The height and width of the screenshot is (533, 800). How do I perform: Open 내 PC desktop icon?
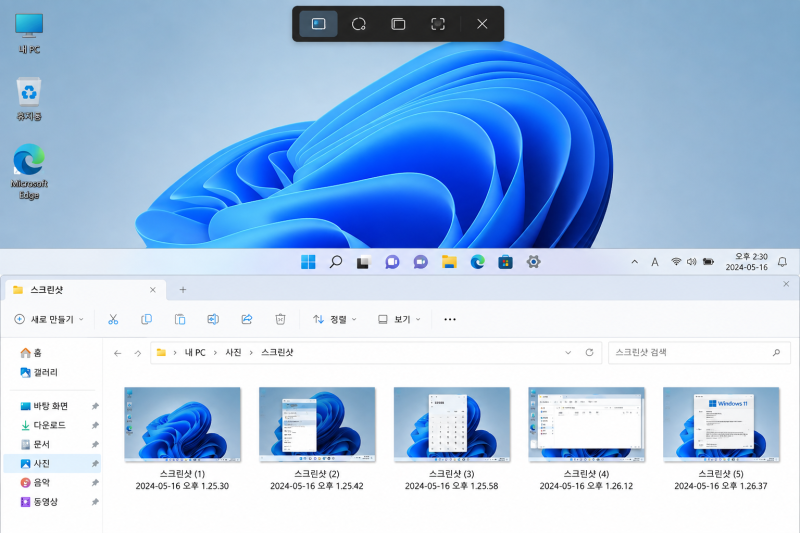[x=29, y=34]
